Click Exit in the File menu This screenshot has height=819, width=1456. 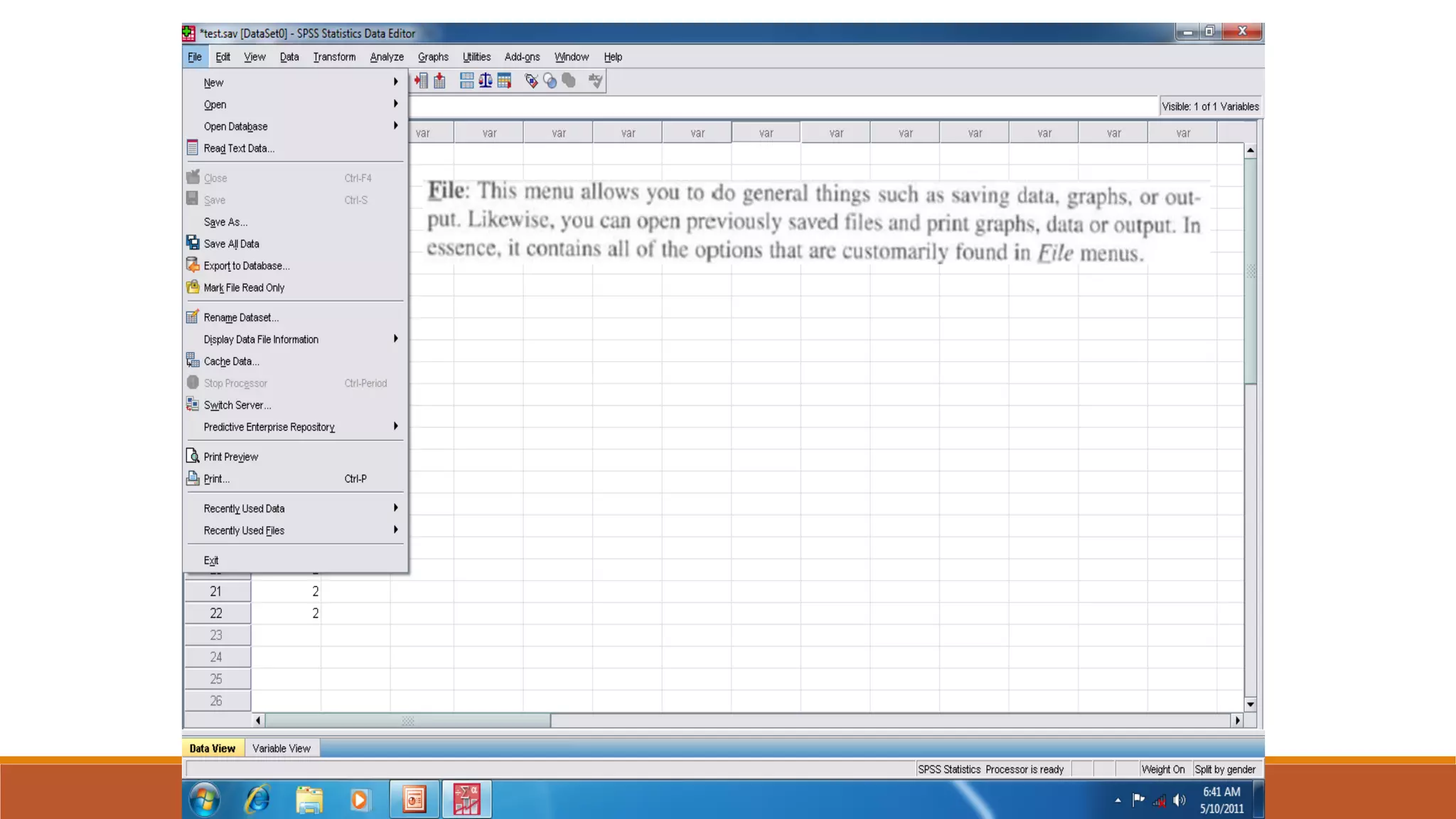211,561
